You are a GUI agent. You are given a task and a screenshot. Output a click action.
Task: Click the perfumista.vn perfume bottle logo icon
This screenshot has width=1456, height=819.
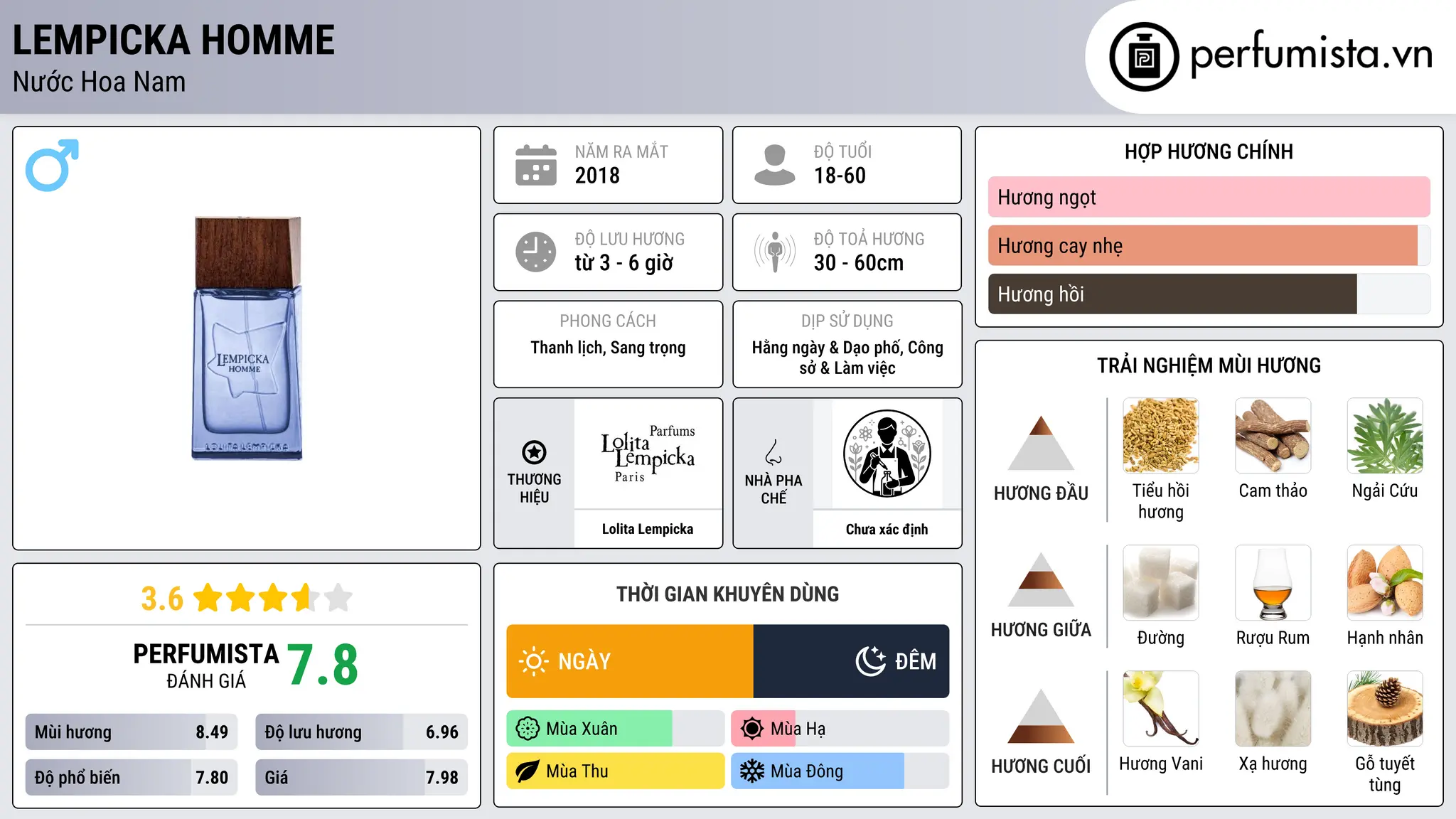[x=1144, y=57]
